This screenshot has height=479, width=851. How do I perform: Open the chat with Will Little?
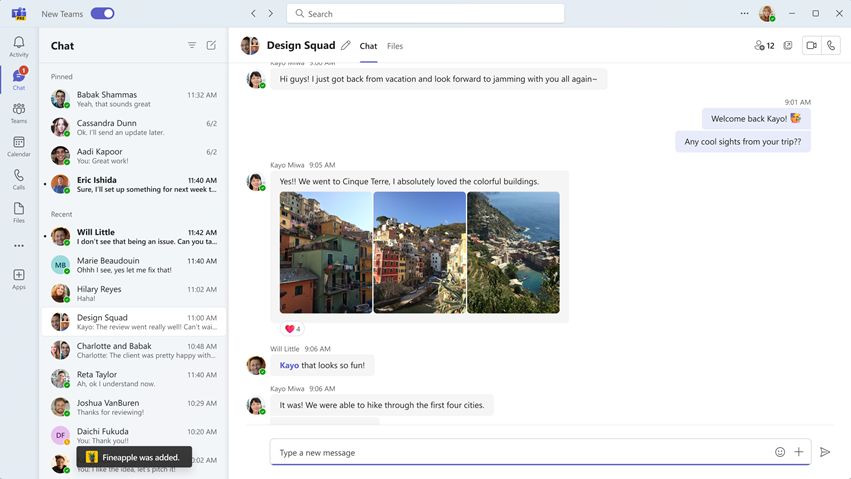coord(134,237)
